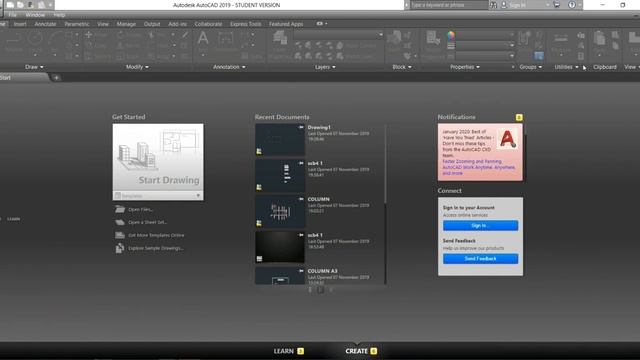Viewport: 640px width, 360px height.
Task: Select the middle view-mode icon below Recent Documents
Action: (x=320, y=289)
